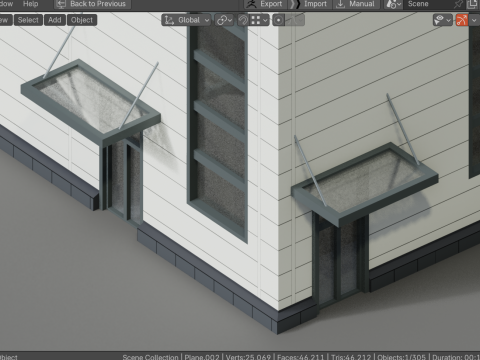Click the Objects:1/305 status entry

[401, 357]
